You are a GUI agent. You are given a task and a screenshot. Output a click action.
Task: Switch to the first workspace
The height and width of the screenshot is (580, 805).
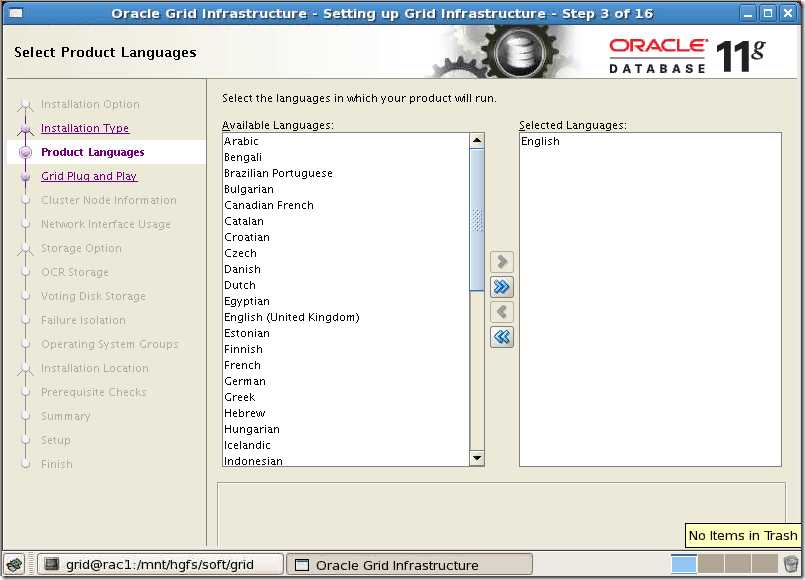684,564
